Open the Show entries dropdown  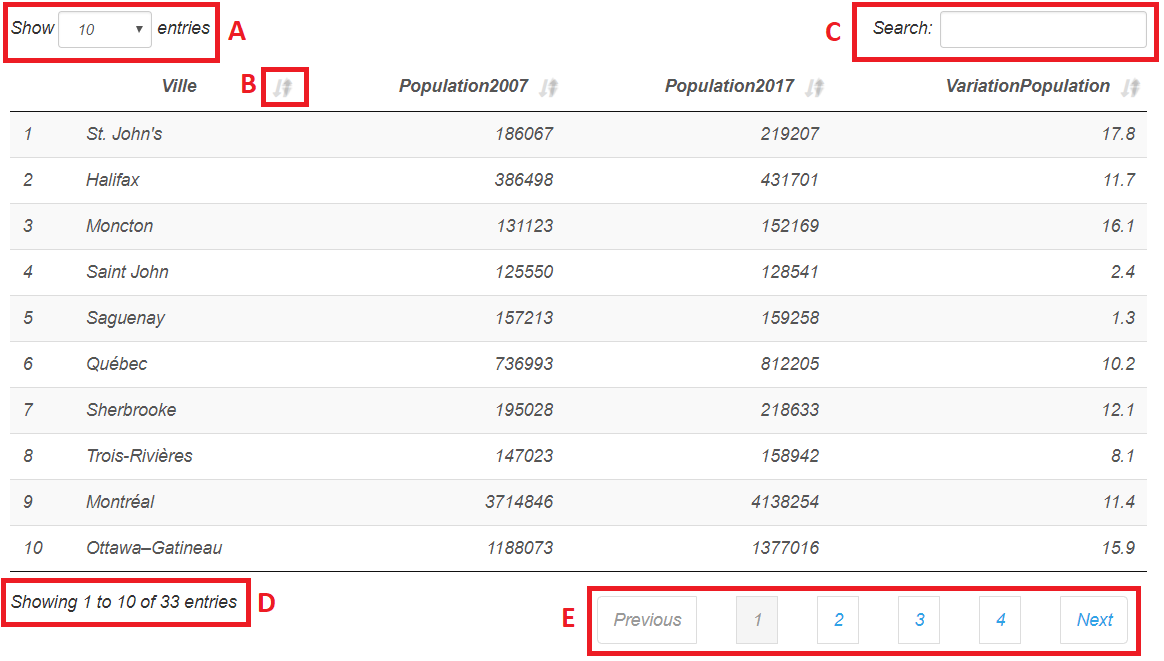click(x=105, y=30)
